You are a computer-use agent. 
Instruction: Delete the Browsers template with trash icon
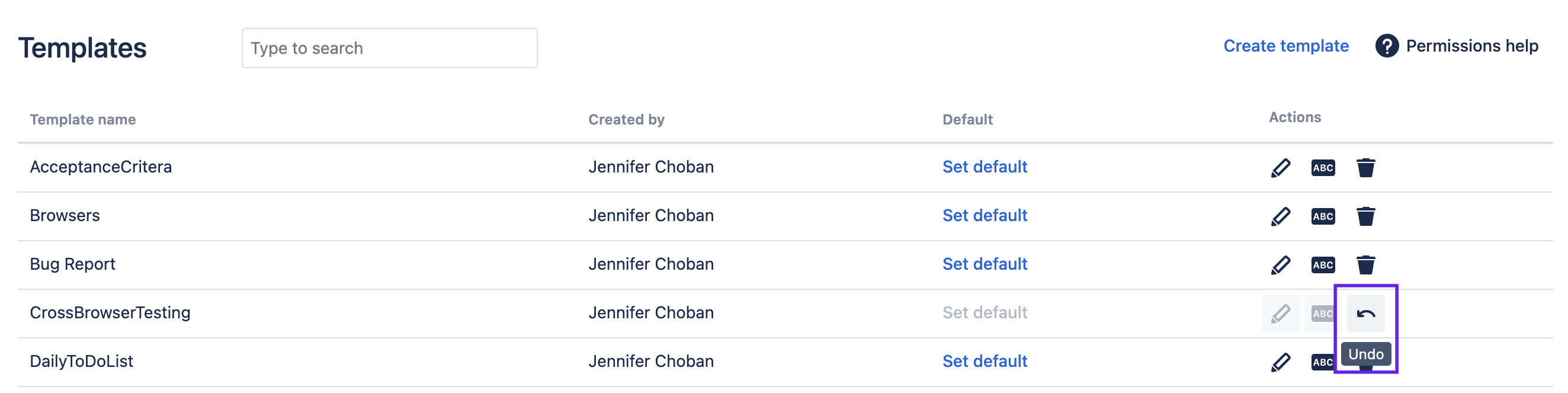[1365, 216]
